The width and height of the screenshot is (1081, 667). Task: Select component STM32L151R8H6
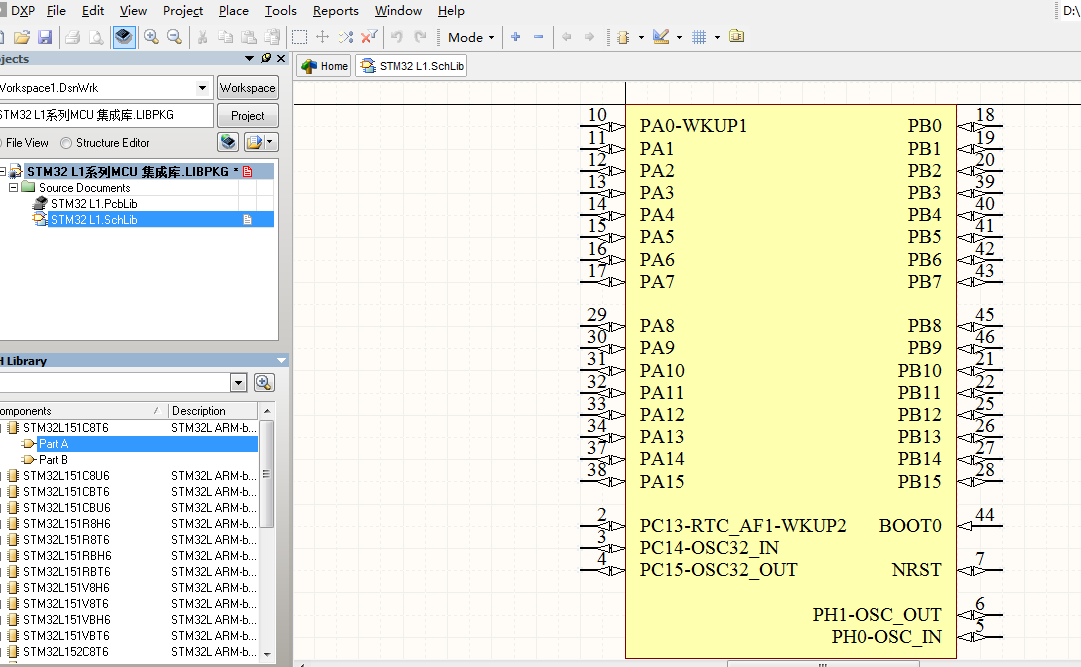[x=67, y=524]
